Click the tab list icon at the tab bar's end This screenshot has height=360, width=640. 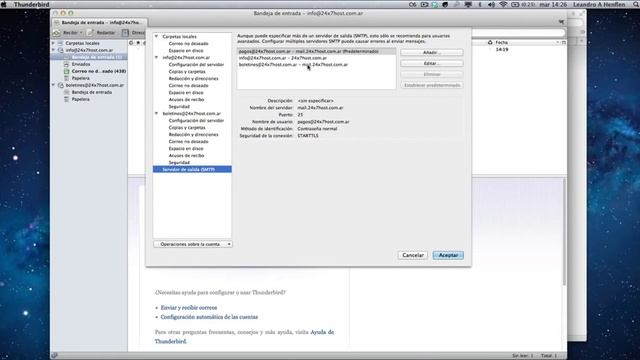click(561, 22)
